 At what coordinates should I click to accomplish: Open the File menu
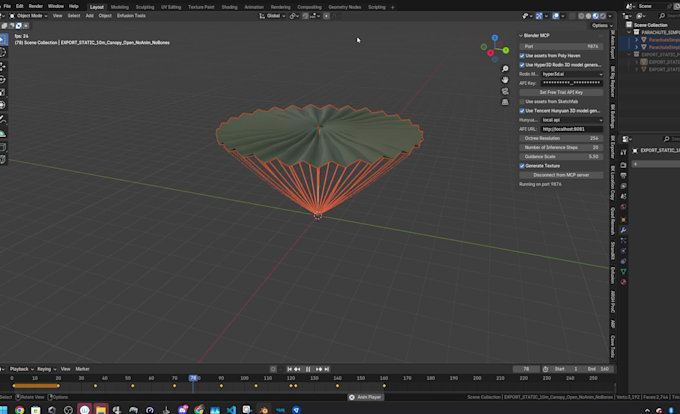coord(7,7)
